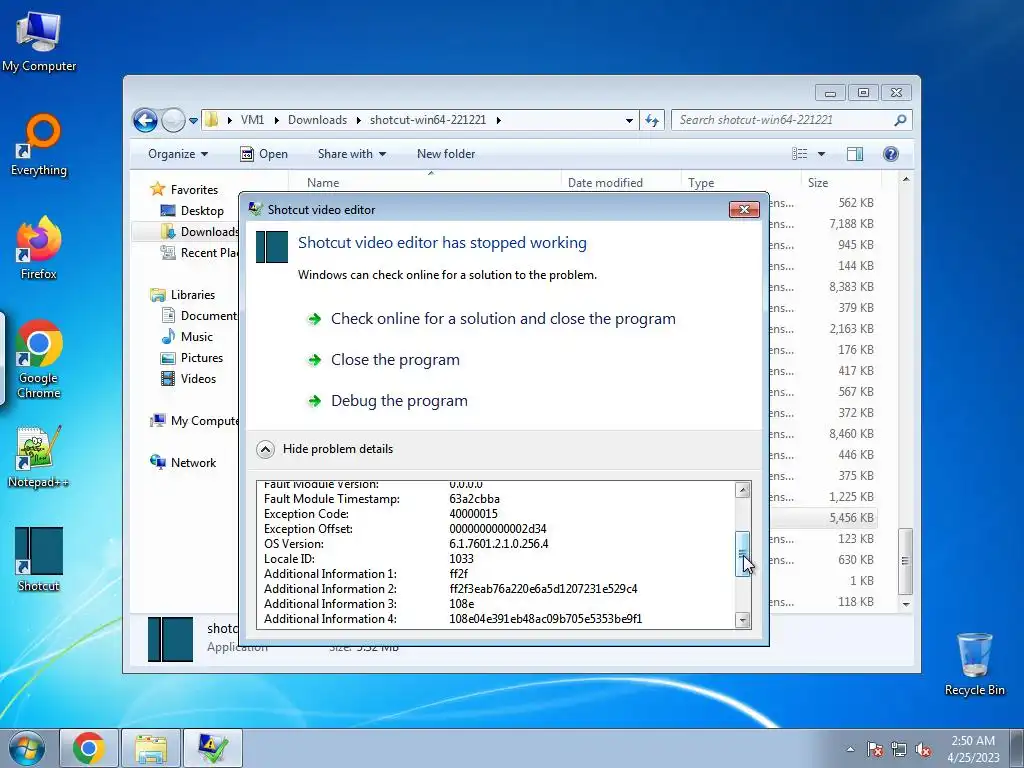The image size is (1024, 768).
Task: Click the crash dialog taskbar button
Action: pos(213,748)
